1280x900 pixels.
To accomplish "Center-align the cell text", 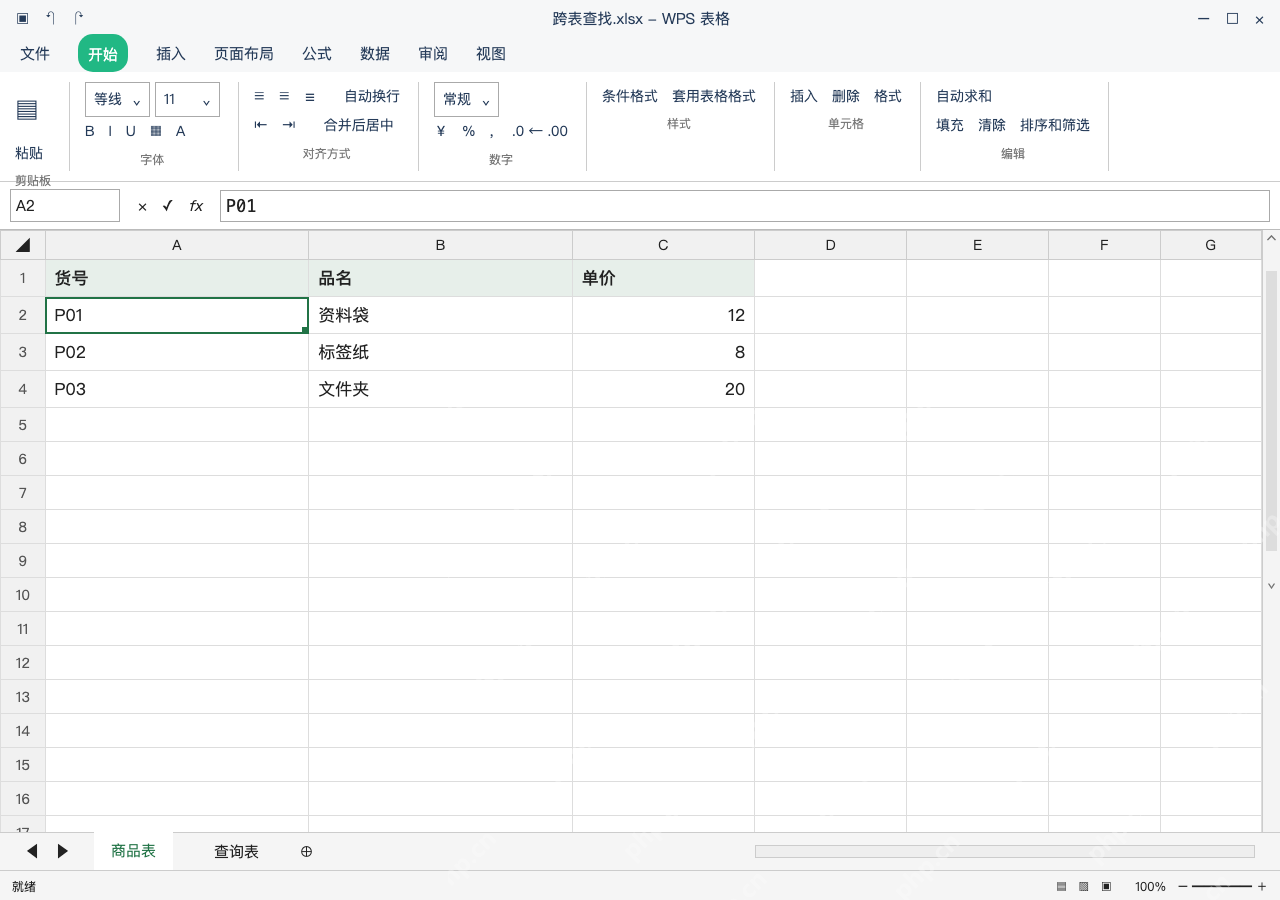I will (x=284, y=96).
